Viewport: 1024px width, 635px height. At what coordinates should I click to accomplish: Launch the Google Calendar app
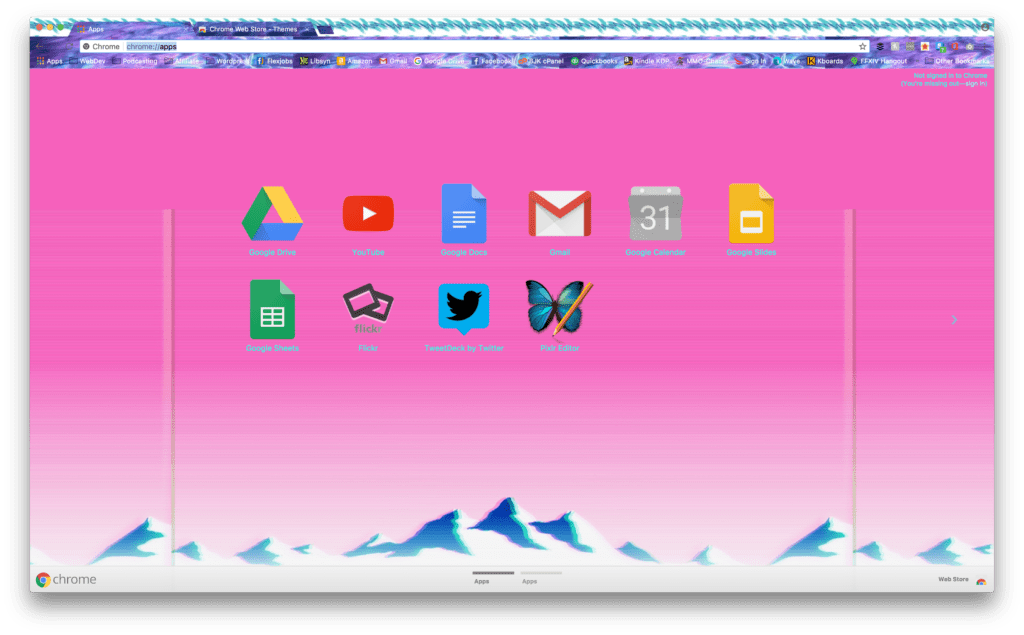pyautogui.click(x=655, y=213)
